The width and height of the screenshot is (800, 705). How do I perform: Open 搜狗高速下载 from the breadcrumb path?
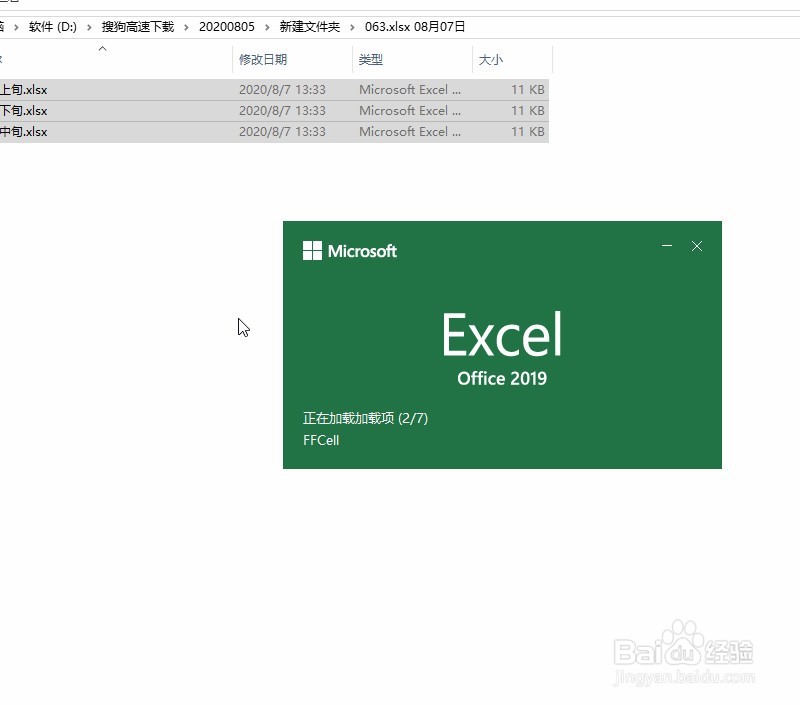pos(140,27)
